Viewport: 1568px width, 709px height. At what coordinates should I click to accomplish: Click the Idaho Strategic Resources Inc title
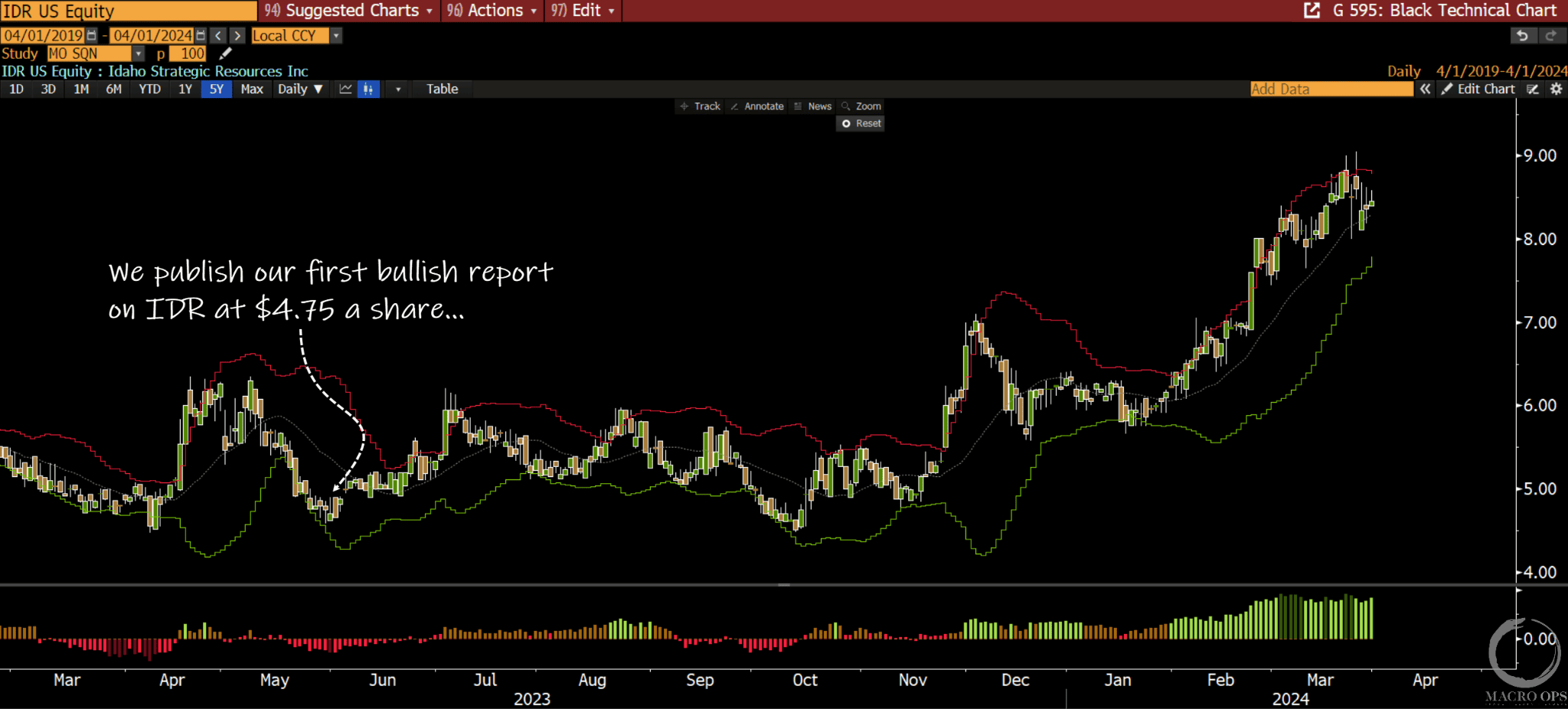(208, 71)
